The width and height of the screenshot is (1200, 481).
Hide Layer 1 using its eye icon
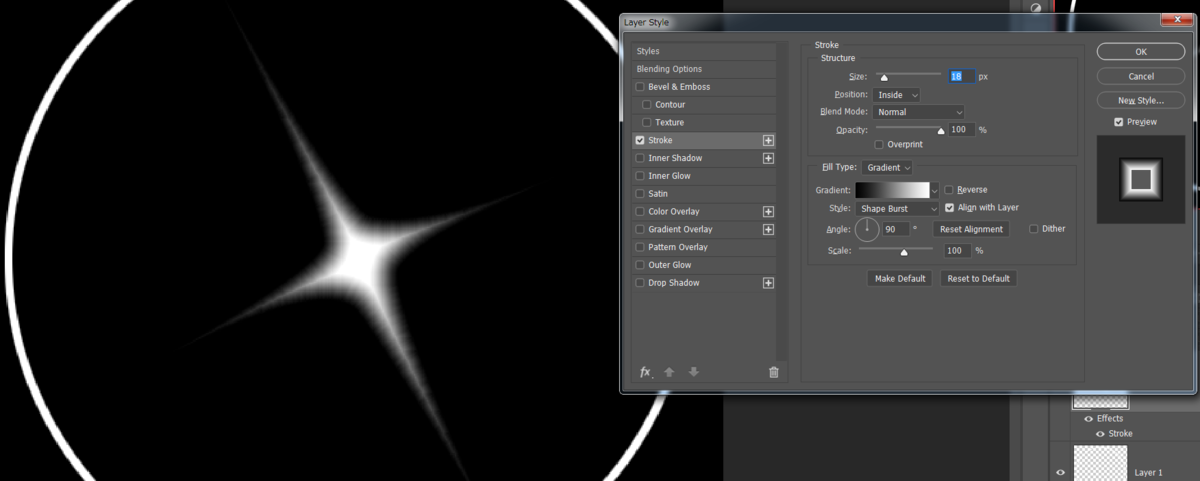1062,472
